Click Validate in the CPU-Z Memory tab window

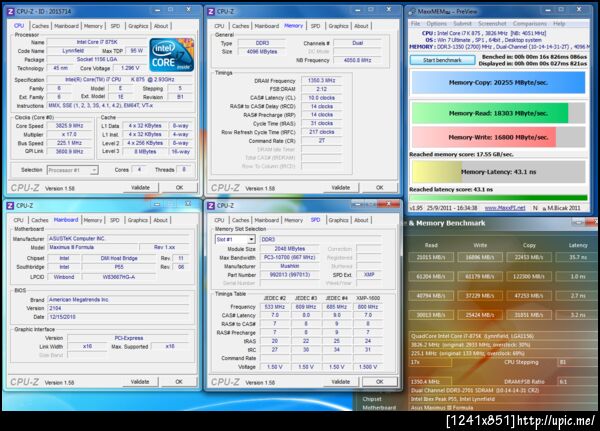coord(341,188)
